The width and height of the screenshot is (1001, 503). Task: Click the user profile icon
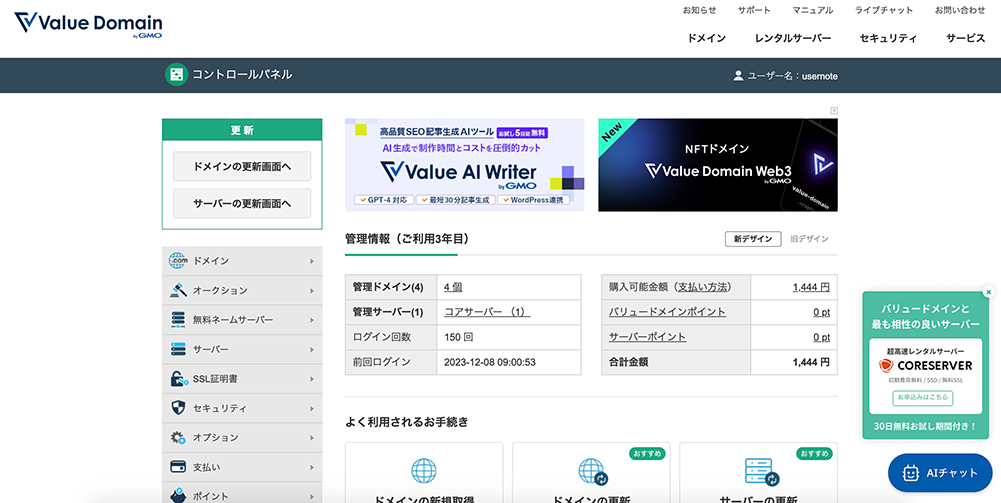click(x=738, y=76)
